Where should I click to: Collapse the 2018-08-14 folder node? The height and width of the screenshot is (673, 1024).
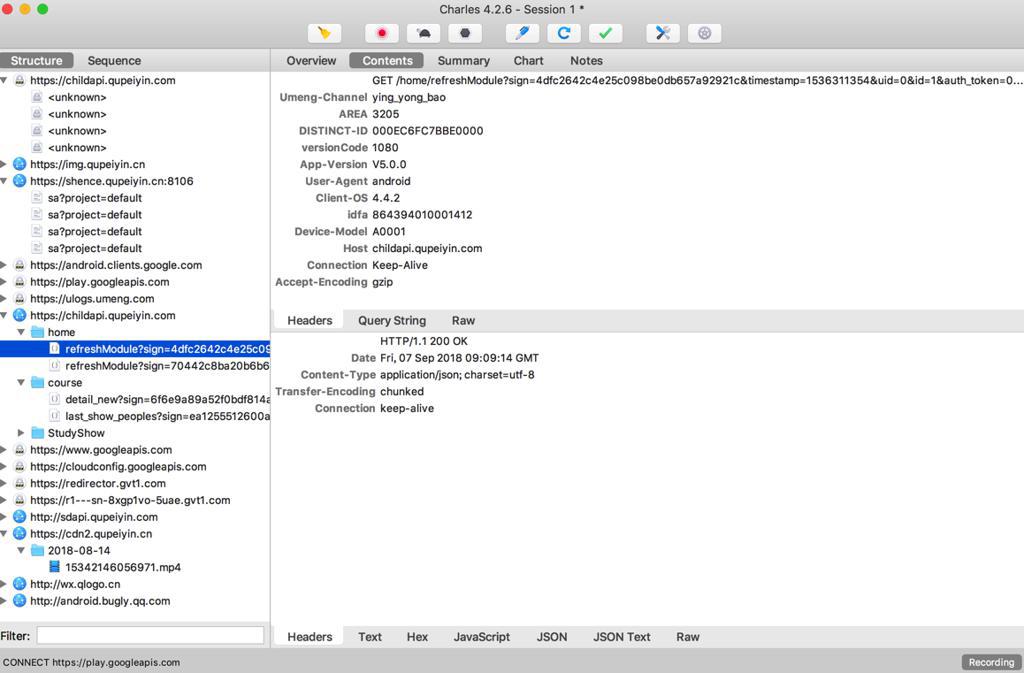pos(21,550)
